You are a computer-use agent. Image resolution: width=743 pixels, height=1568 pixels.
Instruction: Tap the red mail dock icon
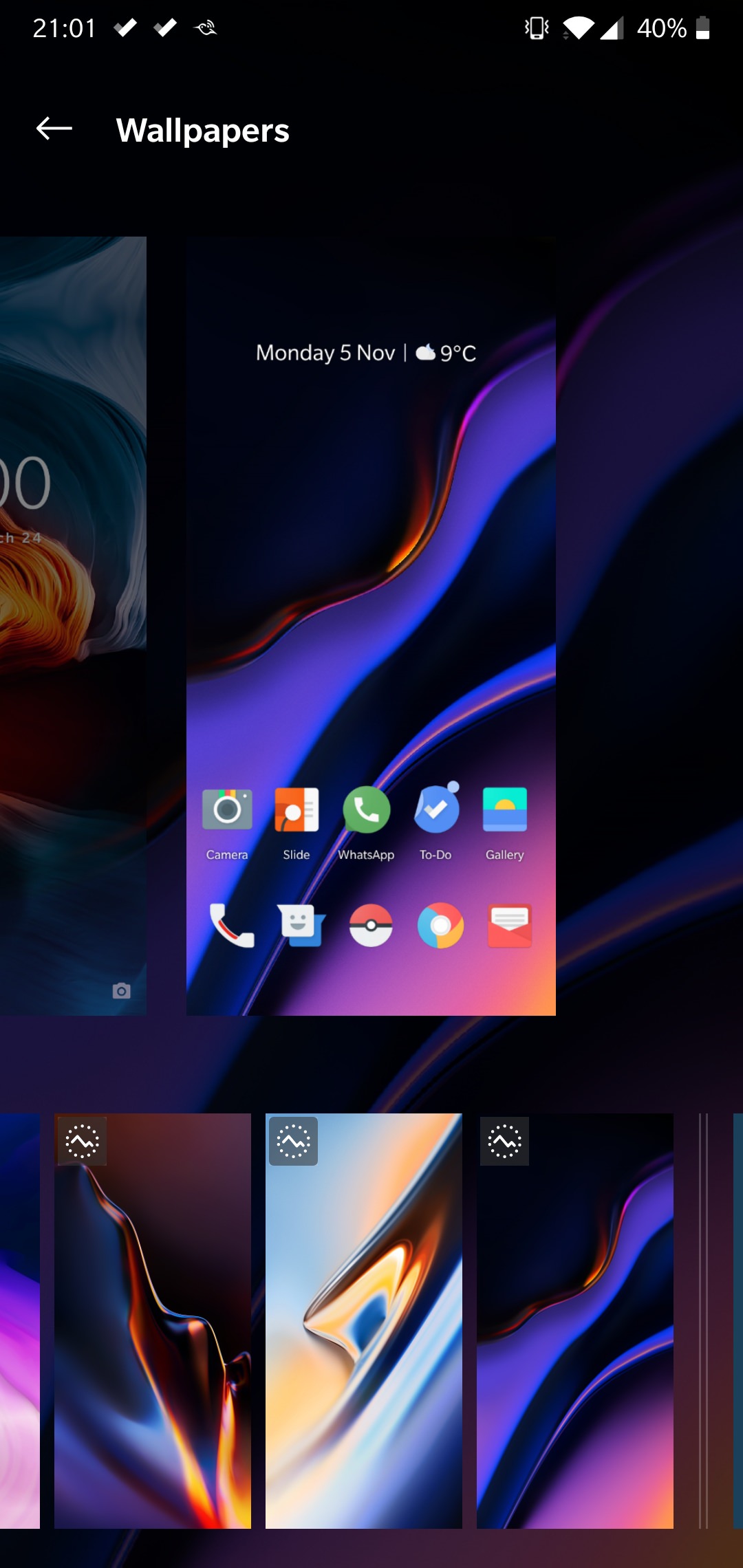click(510, 926)
